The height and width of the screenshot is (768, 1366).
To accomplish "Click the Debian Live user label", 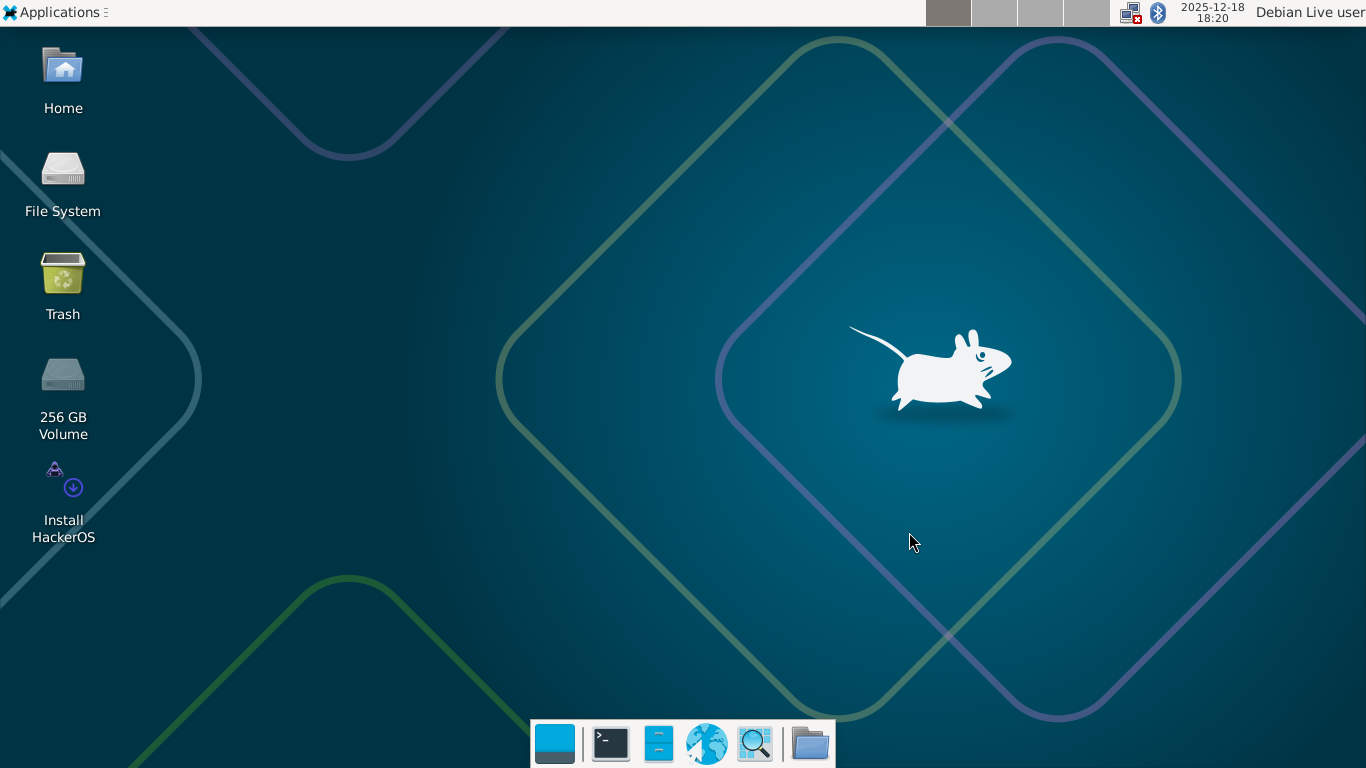I will (1308, 13).
